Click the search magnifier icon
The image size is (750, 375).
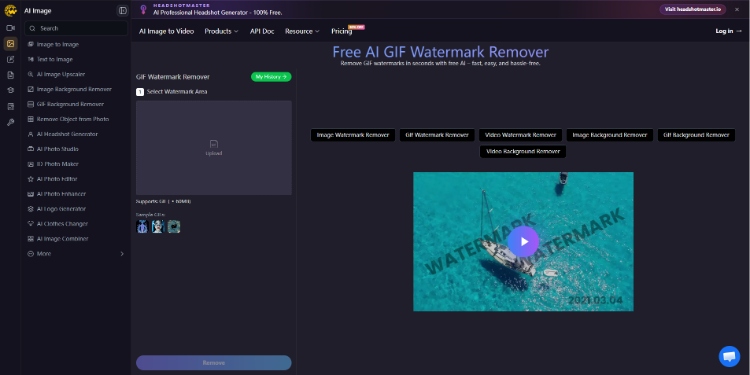pyautogui.click(x=32, y=29)
